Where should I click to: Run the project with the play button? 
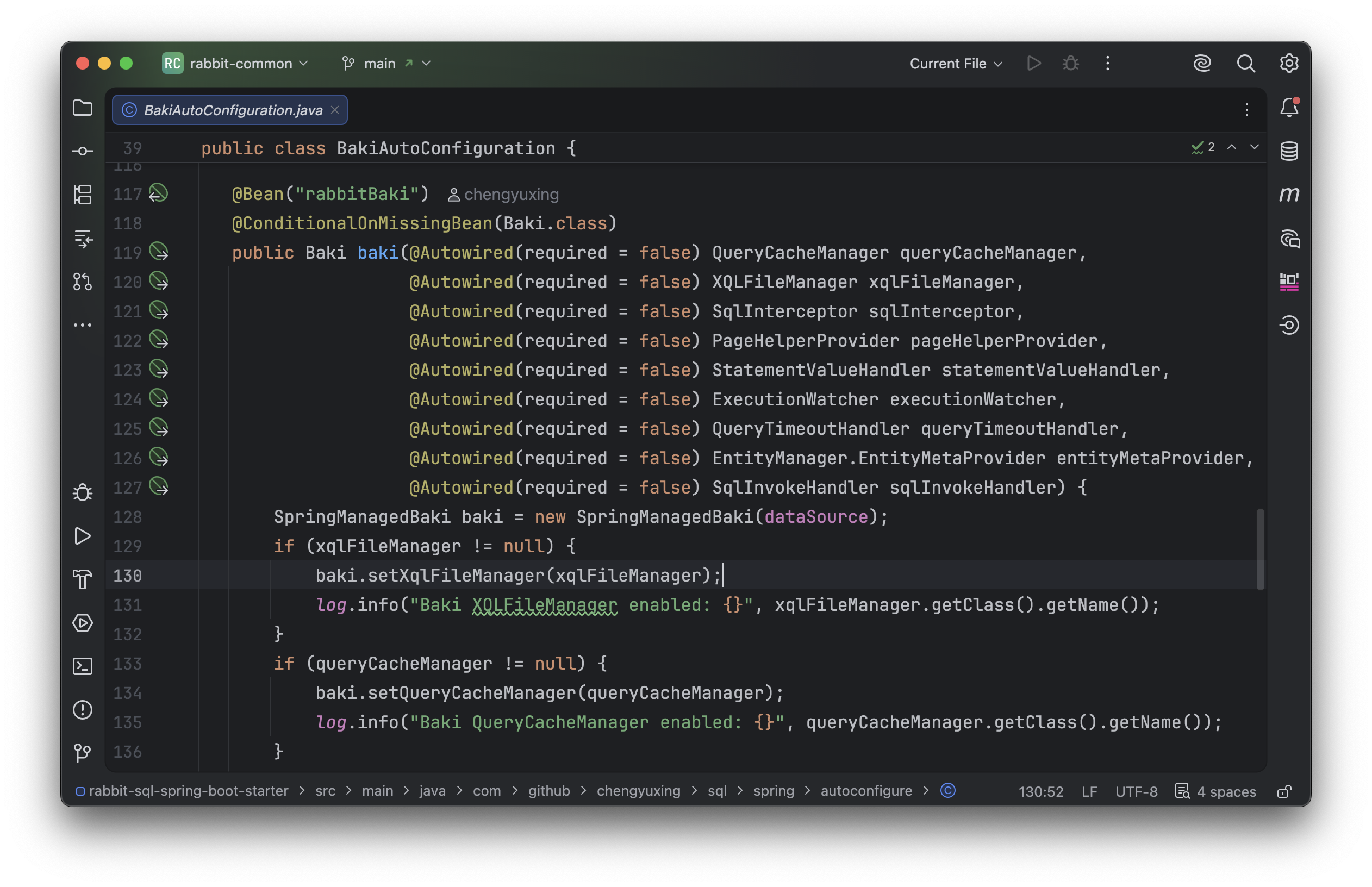[1033, 64]
